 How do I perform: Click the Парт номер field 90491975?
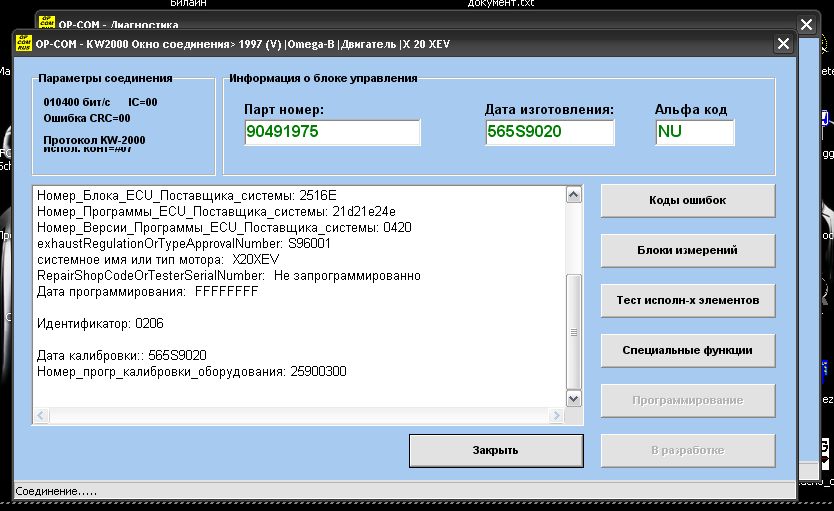point(332,132)
